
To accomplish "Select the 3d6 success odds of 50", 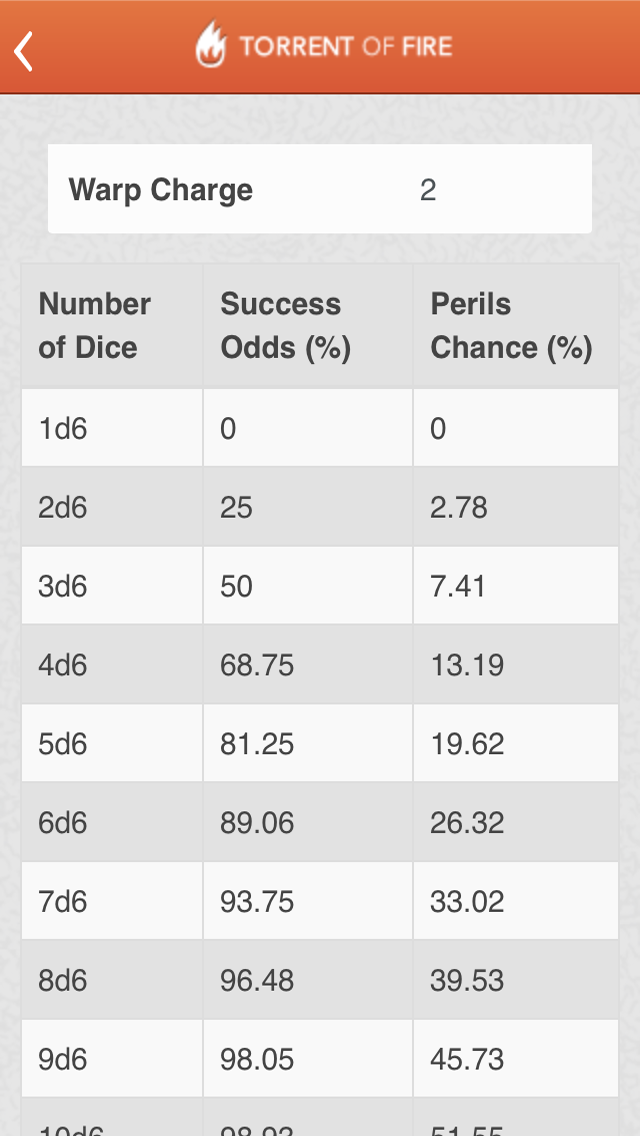I will tap(237, 587).
